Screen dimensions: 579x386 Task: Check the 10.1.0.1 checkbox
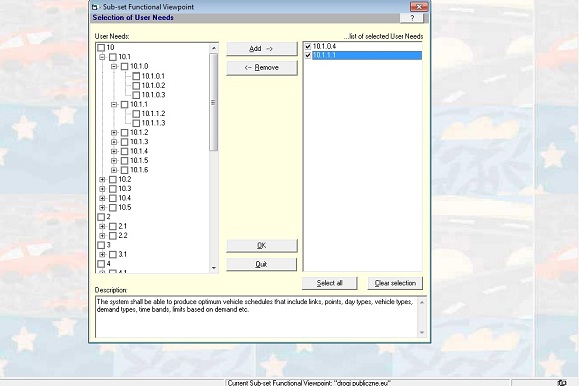(x=136, y=76)
